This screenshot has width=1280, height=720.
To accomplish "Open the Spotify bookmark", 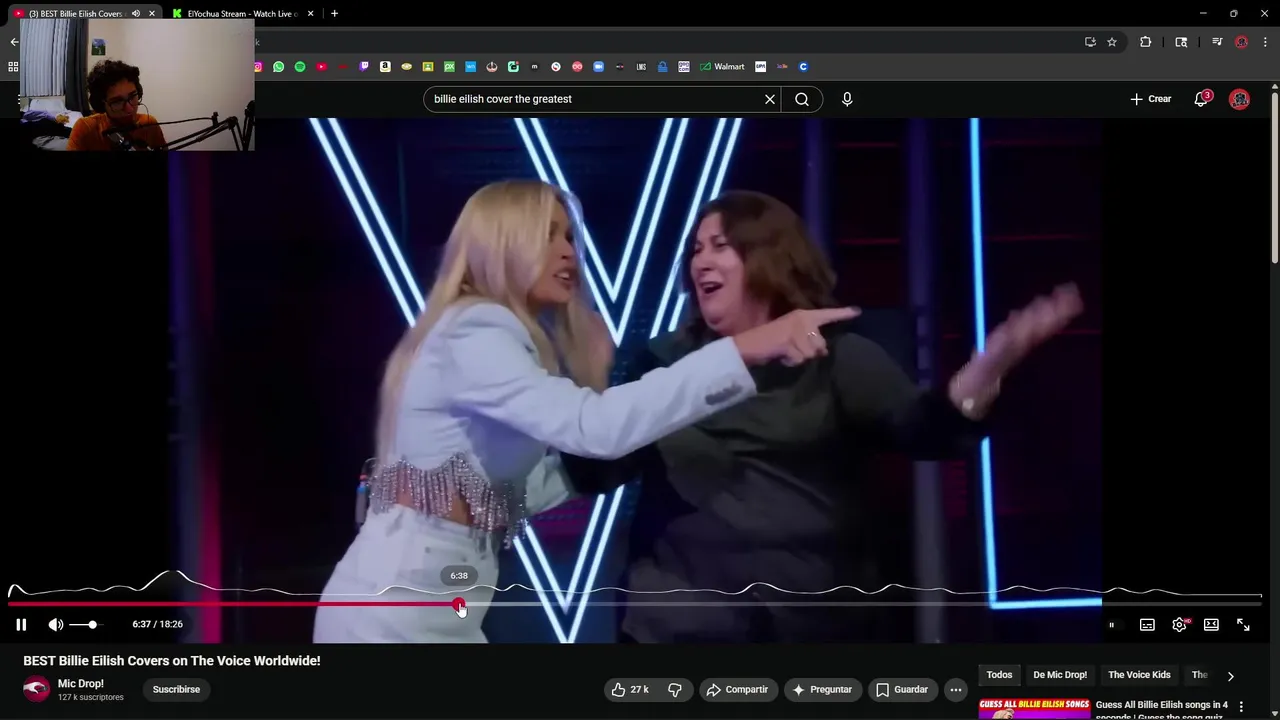I will tap(300, 67).
